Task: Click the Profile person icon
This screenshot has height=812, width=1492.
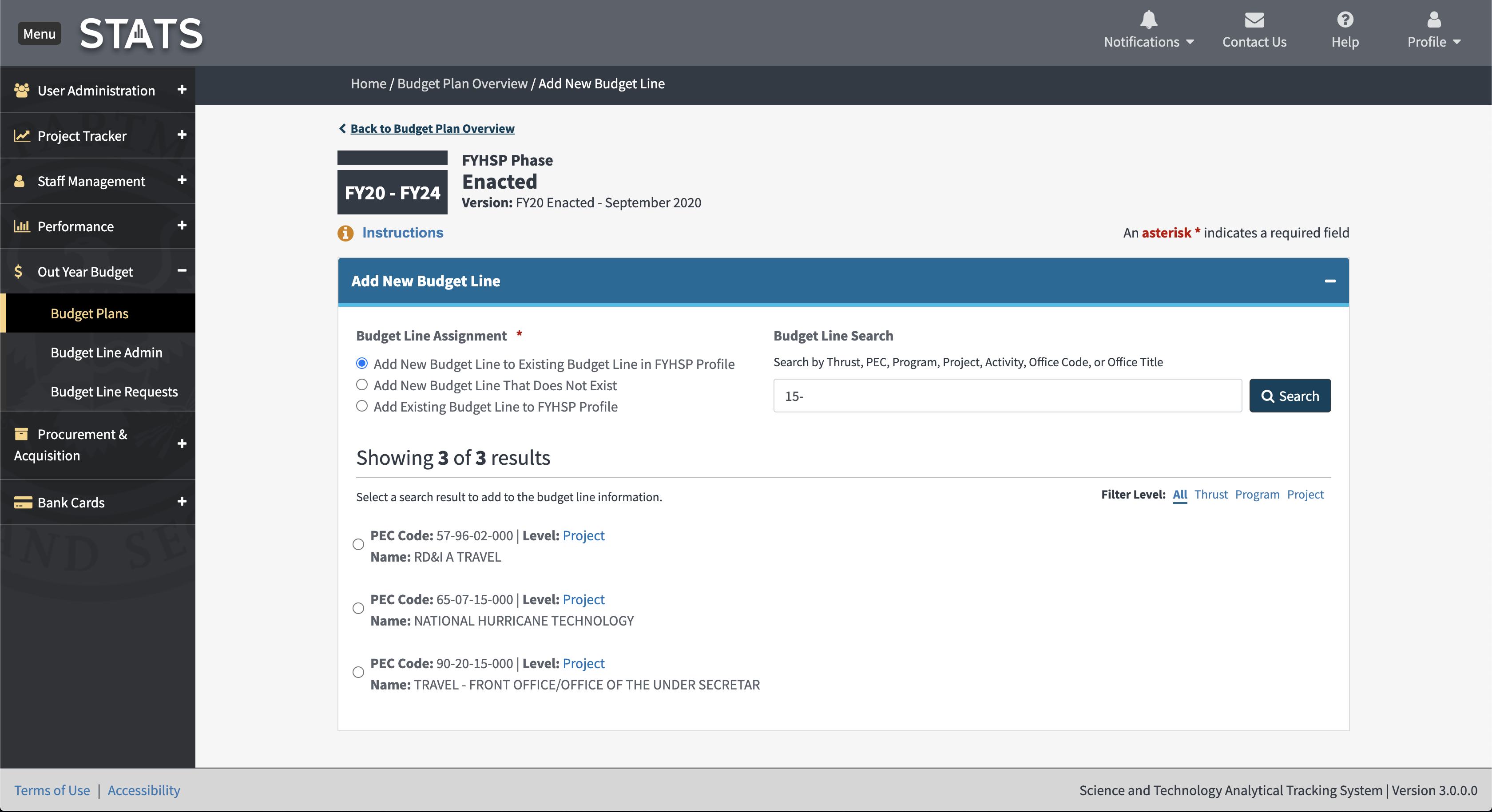Action: (1433, 20)
